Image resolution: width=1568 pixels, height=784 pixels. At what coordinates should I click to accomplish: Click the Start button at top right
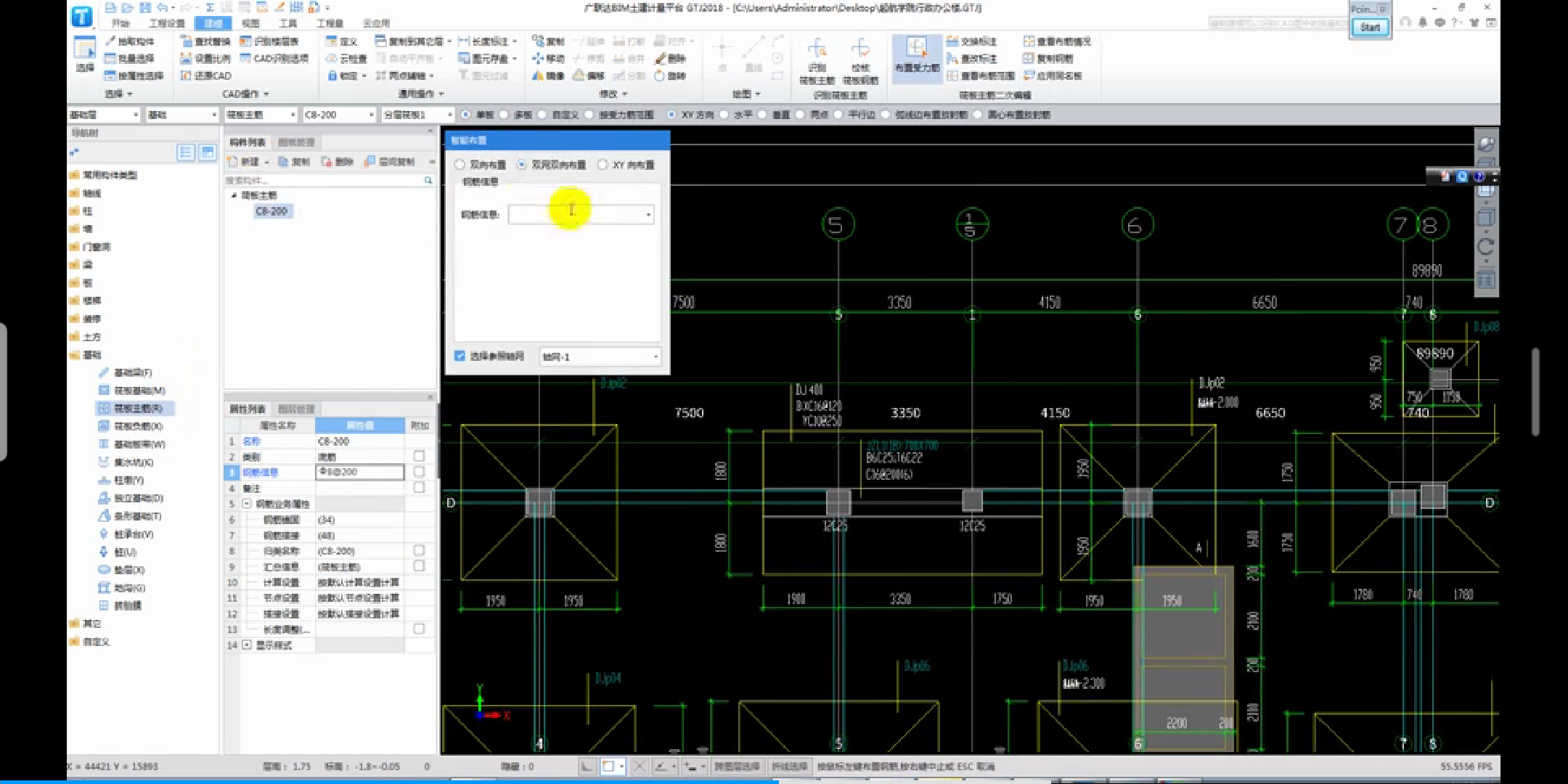tap(1370, 28)
